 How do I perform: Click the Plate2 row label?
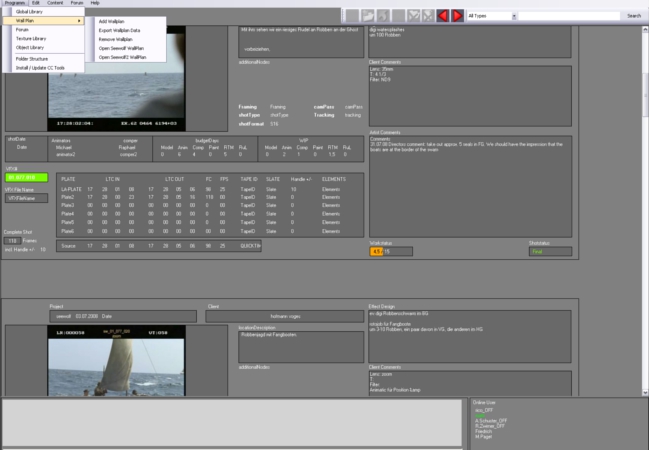[x=68, y=197]
